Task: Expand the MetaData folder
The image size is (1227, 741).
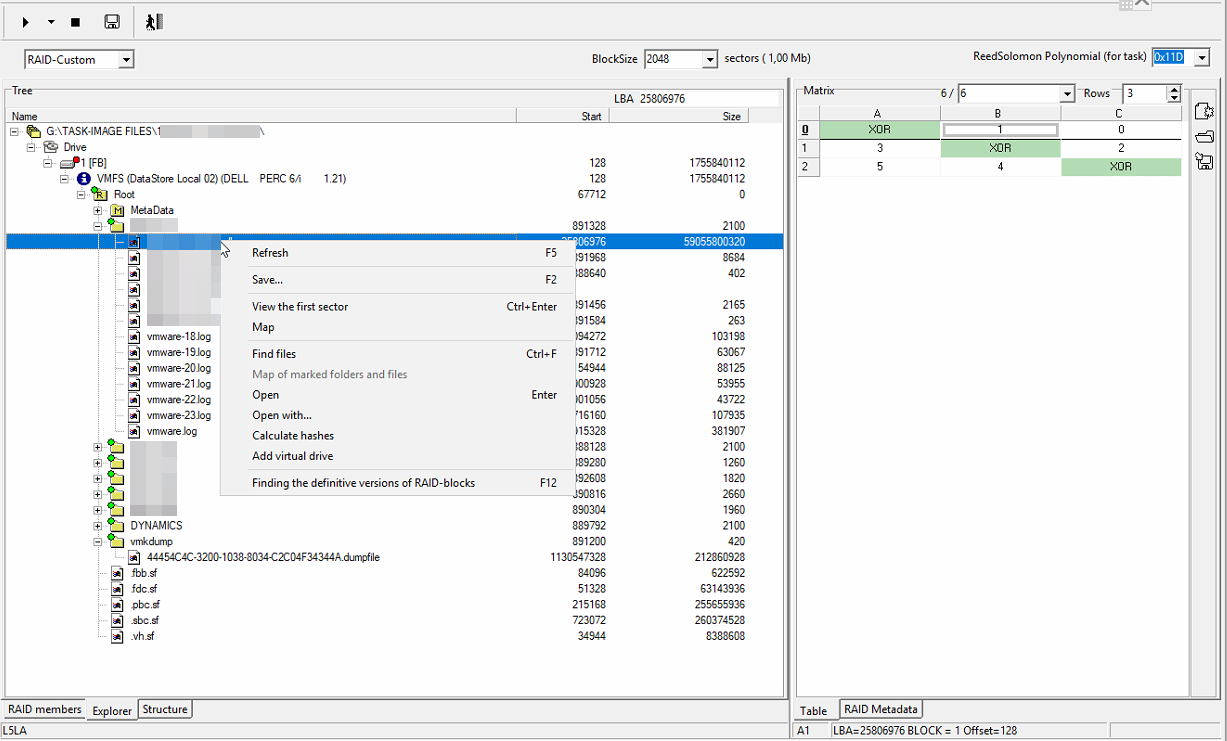Action: pyautogui.click(x=98, y=210)
